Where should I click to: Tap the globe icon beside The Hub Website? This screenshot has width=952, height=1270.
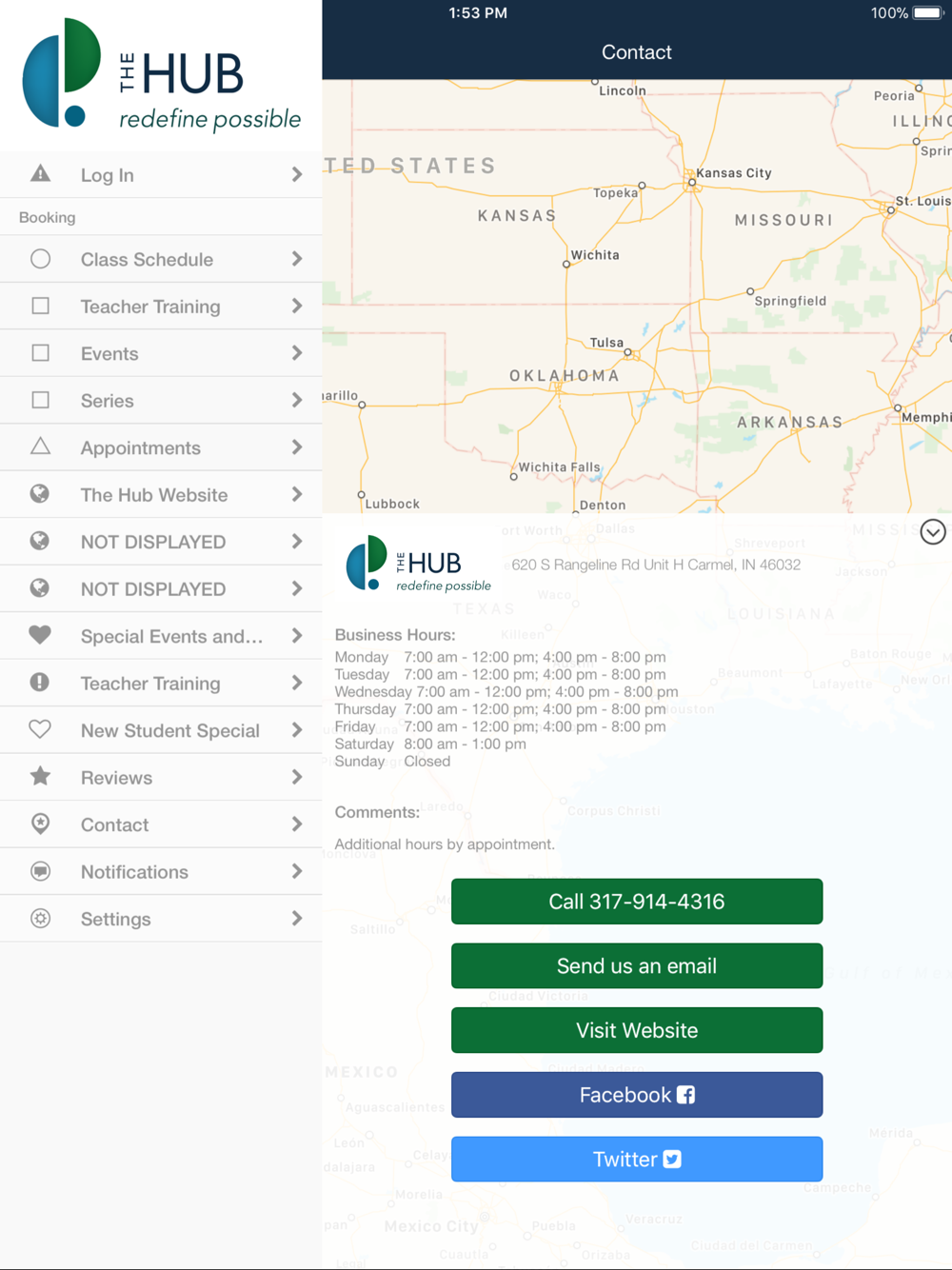click(x=40, y=494)
